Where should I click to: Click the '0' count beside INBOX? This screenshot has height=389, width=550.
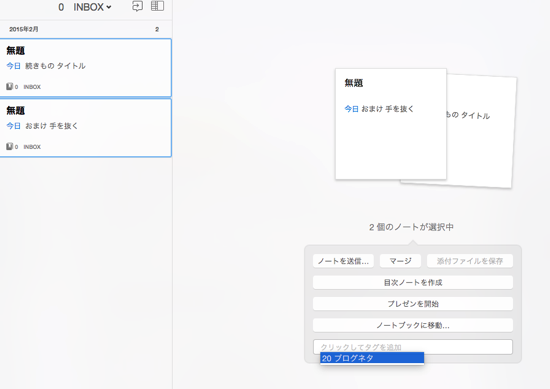(x=61, y=7)
